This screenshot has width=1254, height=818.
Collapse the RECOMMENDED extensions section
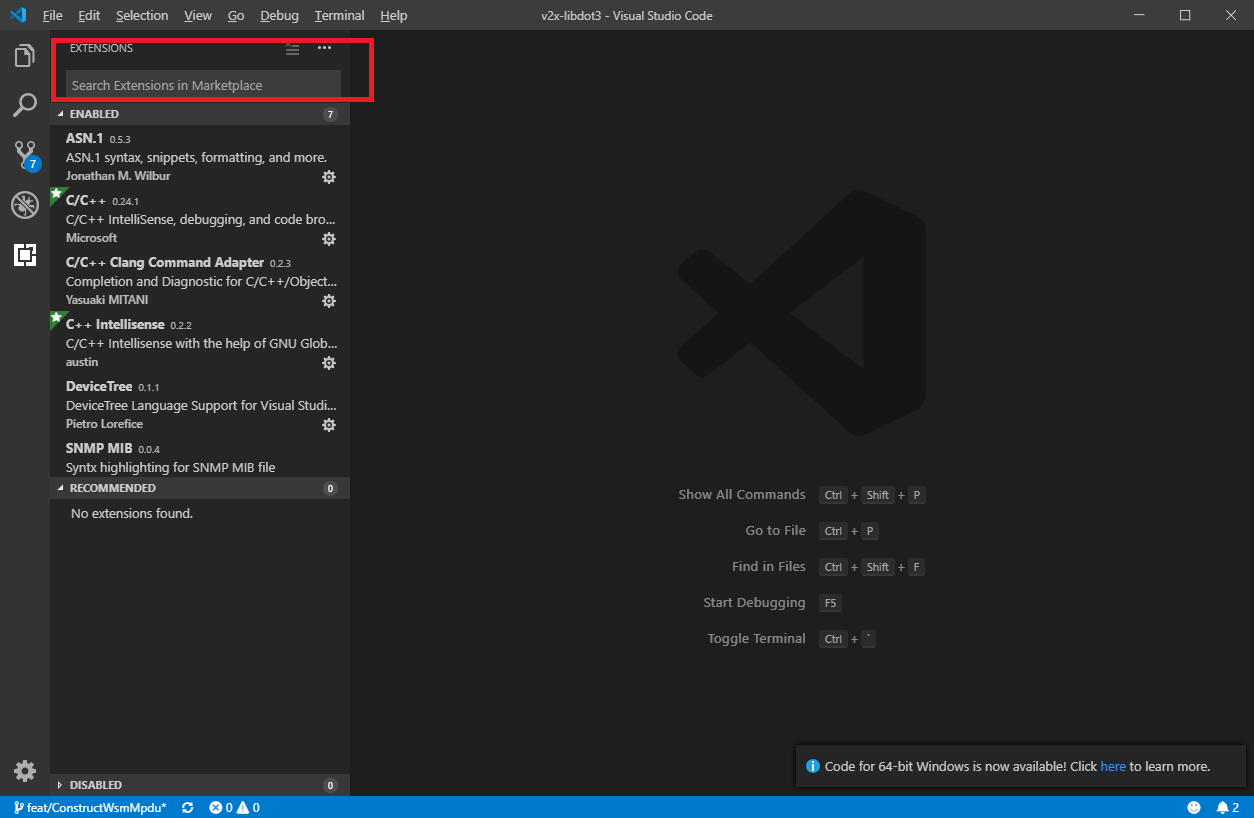(x=200, y=488)
